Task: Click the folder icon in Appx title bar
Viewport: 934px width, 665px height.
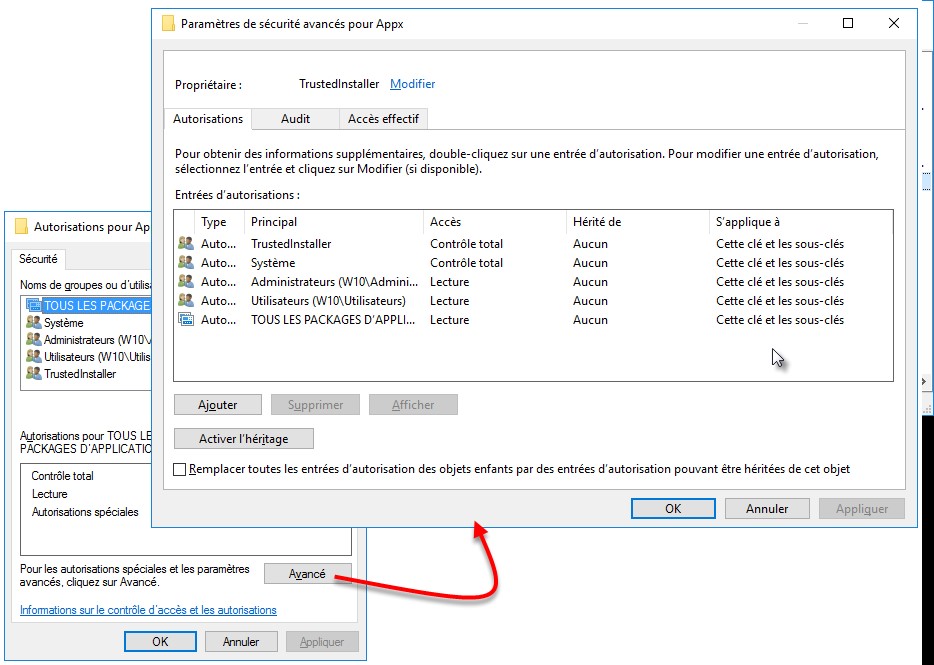Action: tap(169, 24)
